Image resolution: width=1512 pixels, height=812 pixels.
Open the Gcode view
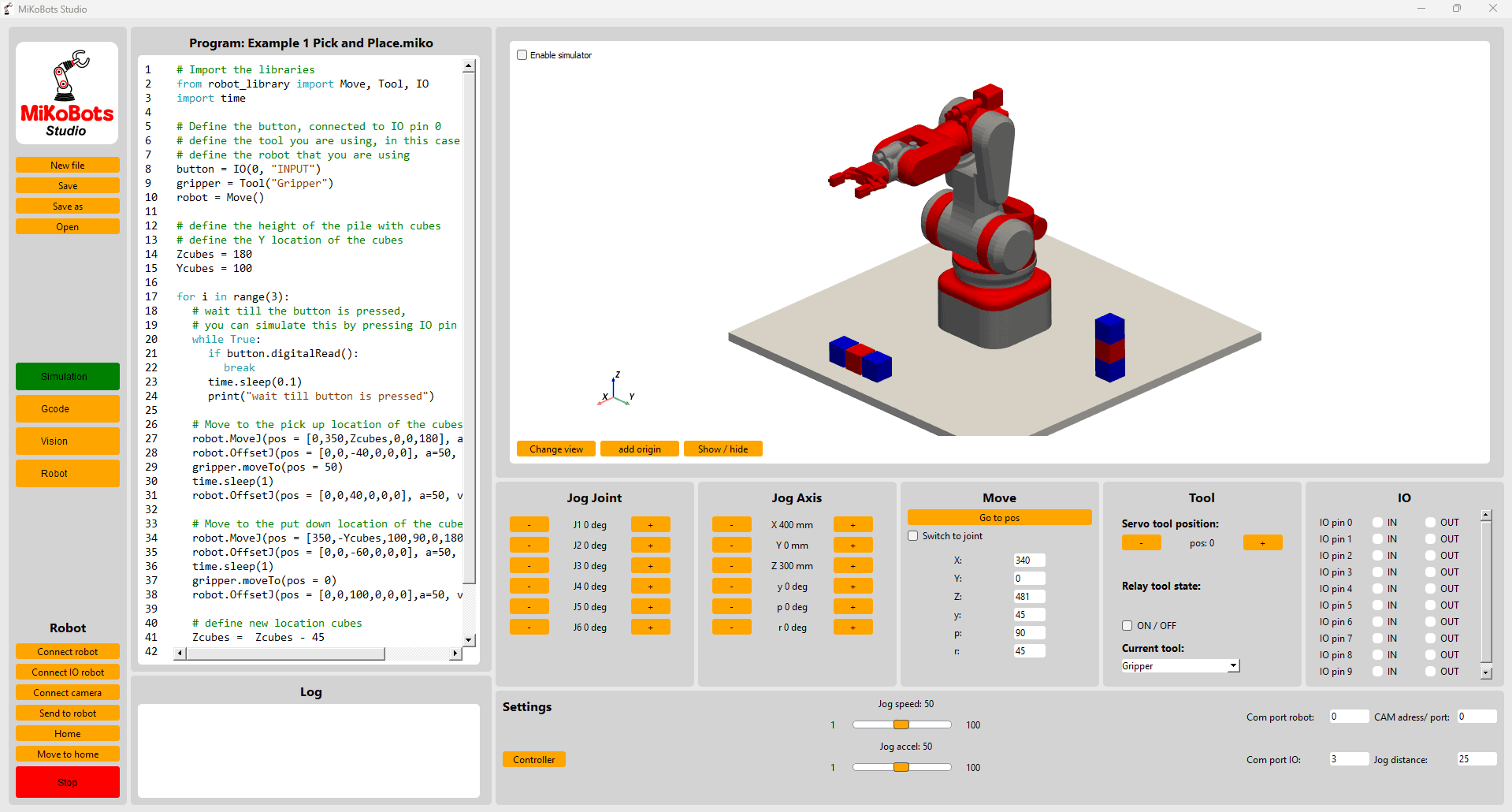pos(67,408)
